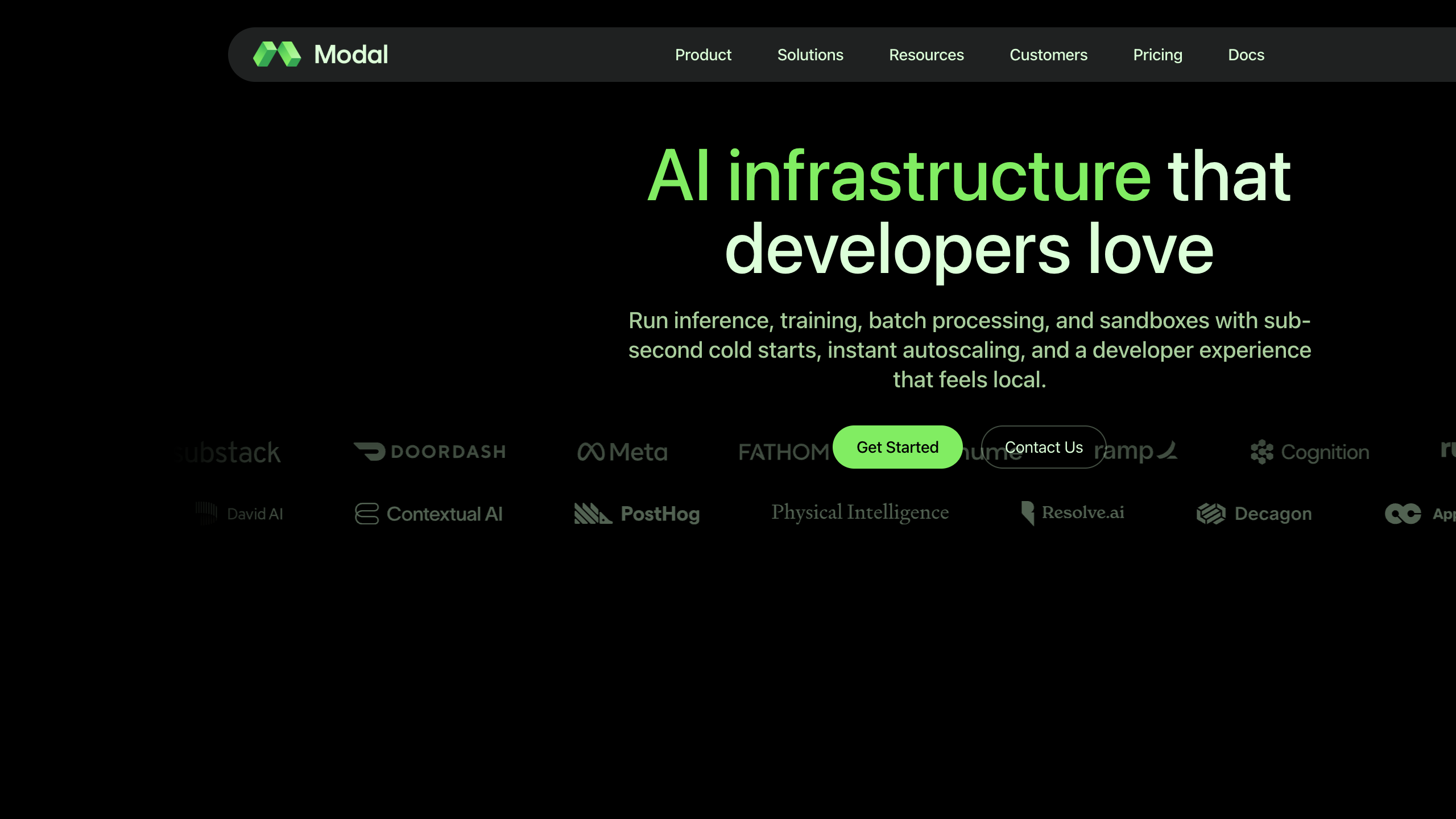Go to the Customers page
This screenshot has height=819, width=1456.
(1048, 55)
